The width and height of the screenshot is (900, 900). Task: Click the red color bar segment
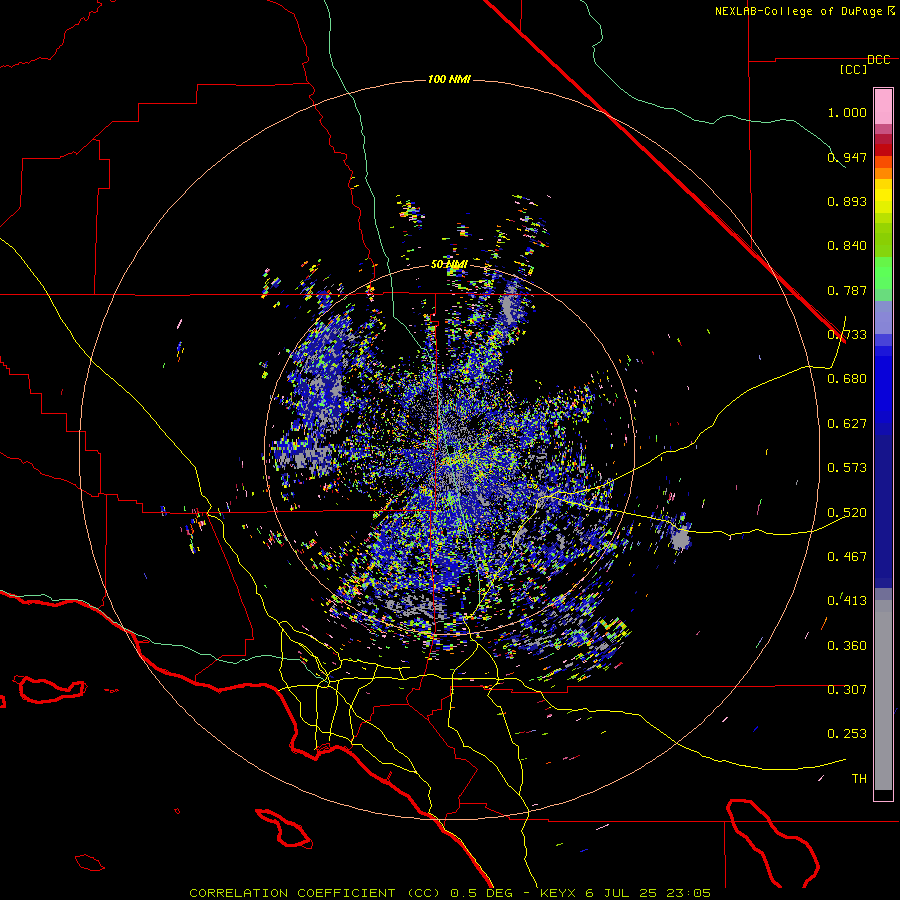pos(883,150)
